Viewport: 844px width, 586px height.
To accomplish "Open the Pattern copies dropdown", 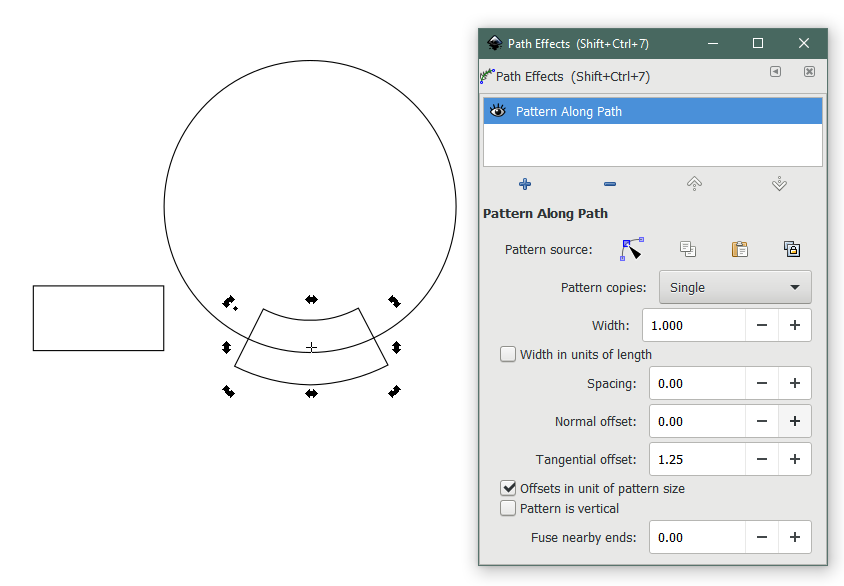I will coord(735,287).
